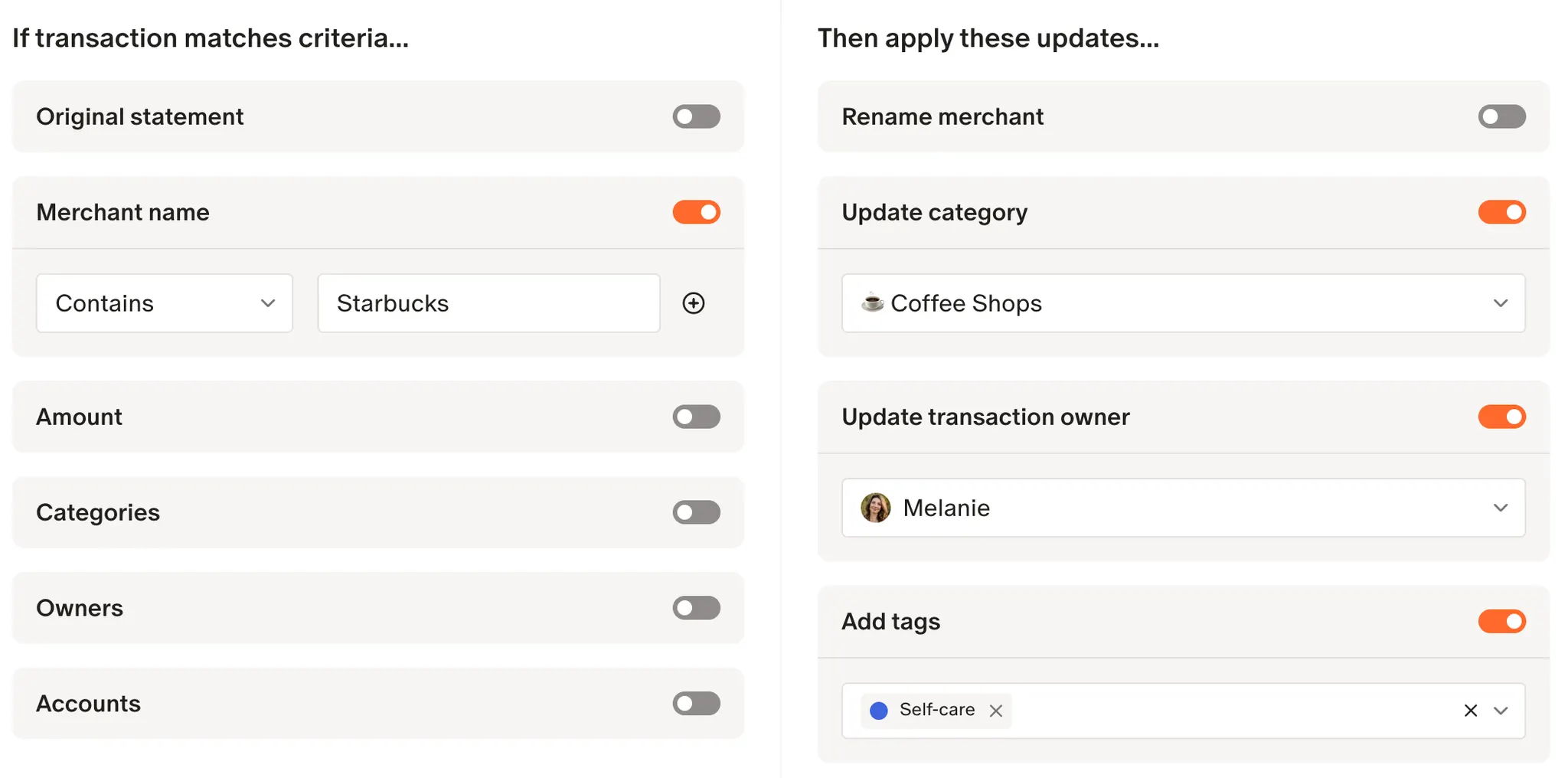Remove the Self-care tag
Image resolution: width=1568 pixels, height=778 pixels.
click(995, 711)
